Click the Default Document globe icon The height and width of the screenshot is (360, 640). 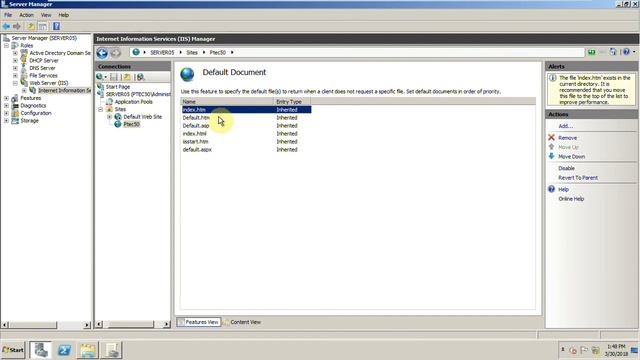pos(187,74)
